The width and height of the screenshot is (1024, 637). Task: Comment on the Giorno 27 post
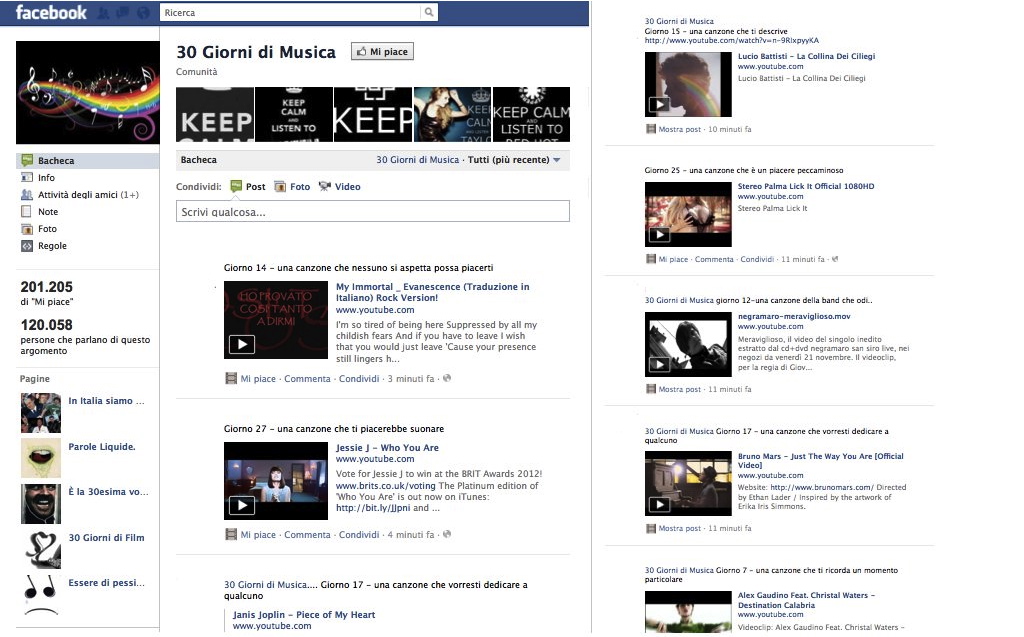[307, 535]
